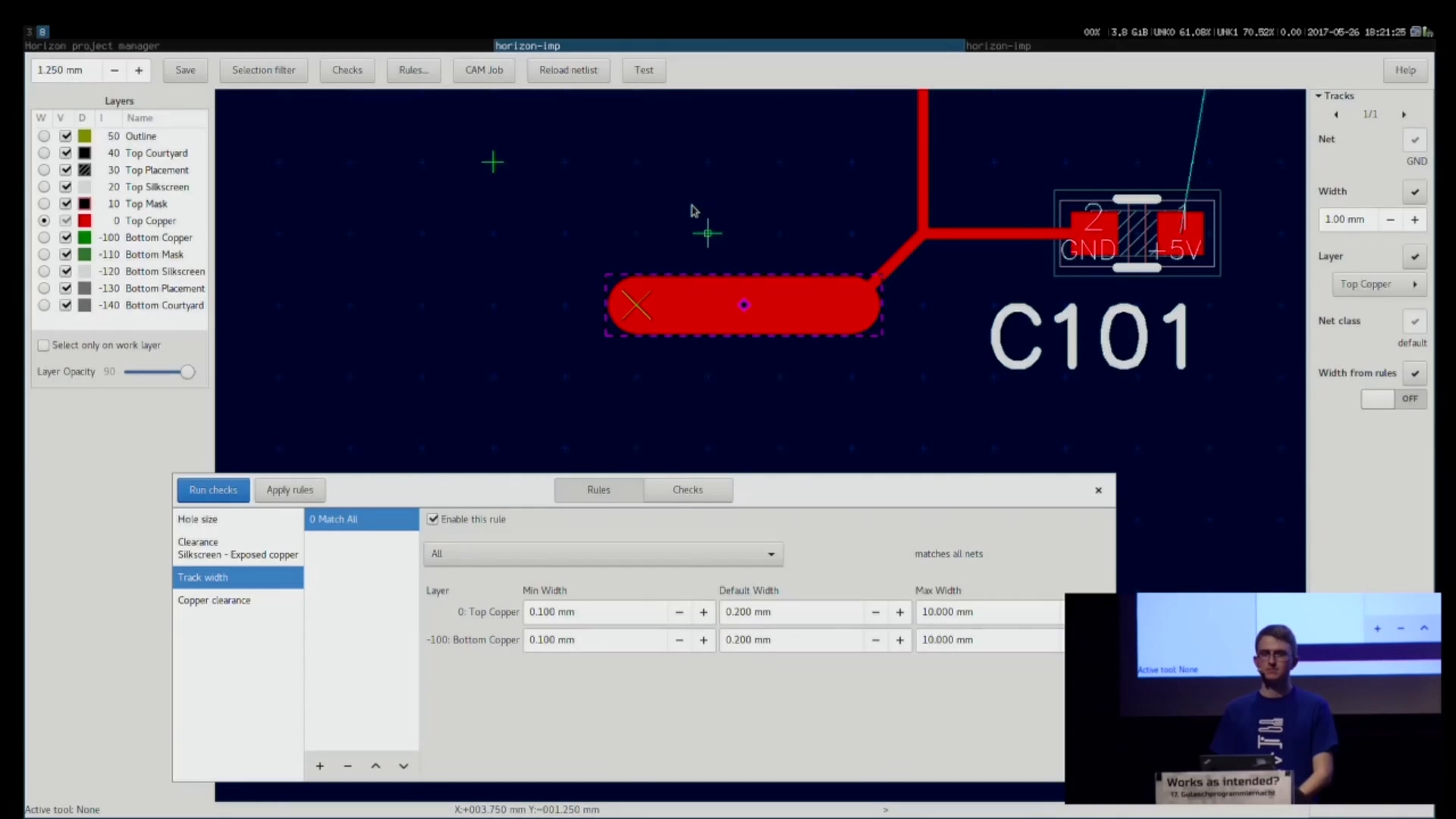Select Clearance Silkscreen - Exposed copper rule
1456x819 pixels.
pos(237,548)
